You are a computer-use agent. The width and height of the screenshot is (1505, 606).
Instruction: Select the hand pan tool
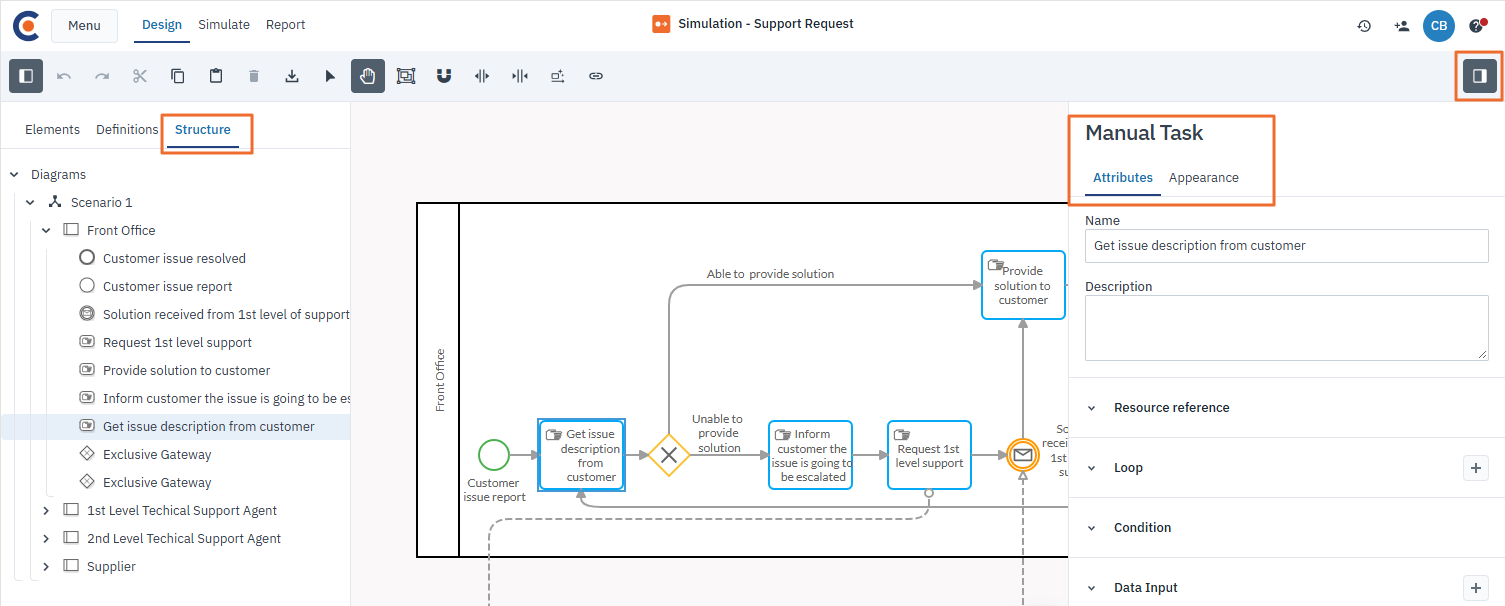coord(368,76)
